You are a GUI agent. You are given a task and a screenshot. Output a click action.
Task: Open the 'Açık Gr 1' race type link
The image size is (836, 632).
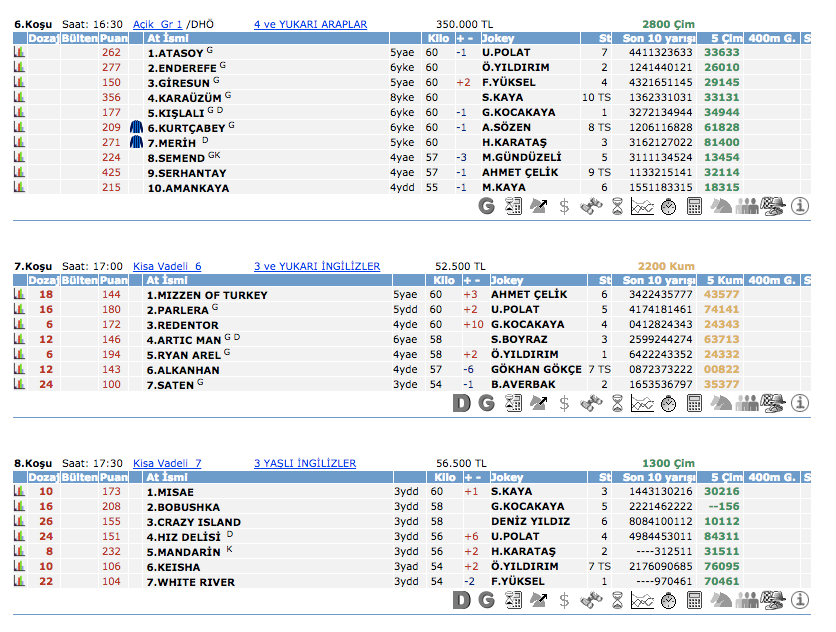(158, 24)
